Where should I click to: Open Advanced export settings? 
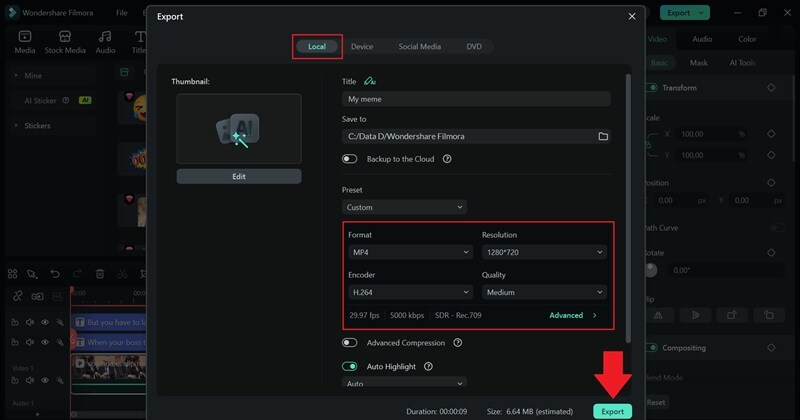(572, 315)
